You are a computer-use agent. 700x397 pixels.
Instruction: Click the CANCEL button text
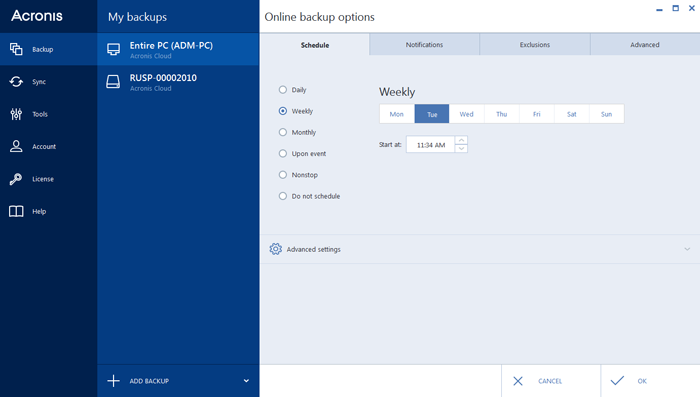550,381
